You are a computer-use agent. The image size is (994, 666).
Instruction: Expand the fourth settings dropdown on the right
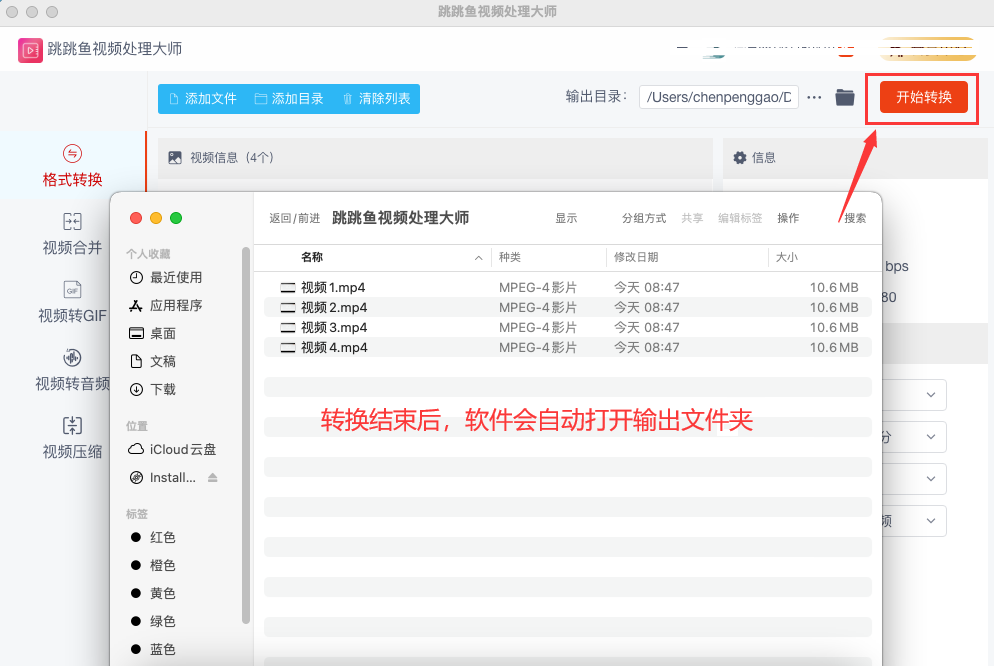[931, 521]
